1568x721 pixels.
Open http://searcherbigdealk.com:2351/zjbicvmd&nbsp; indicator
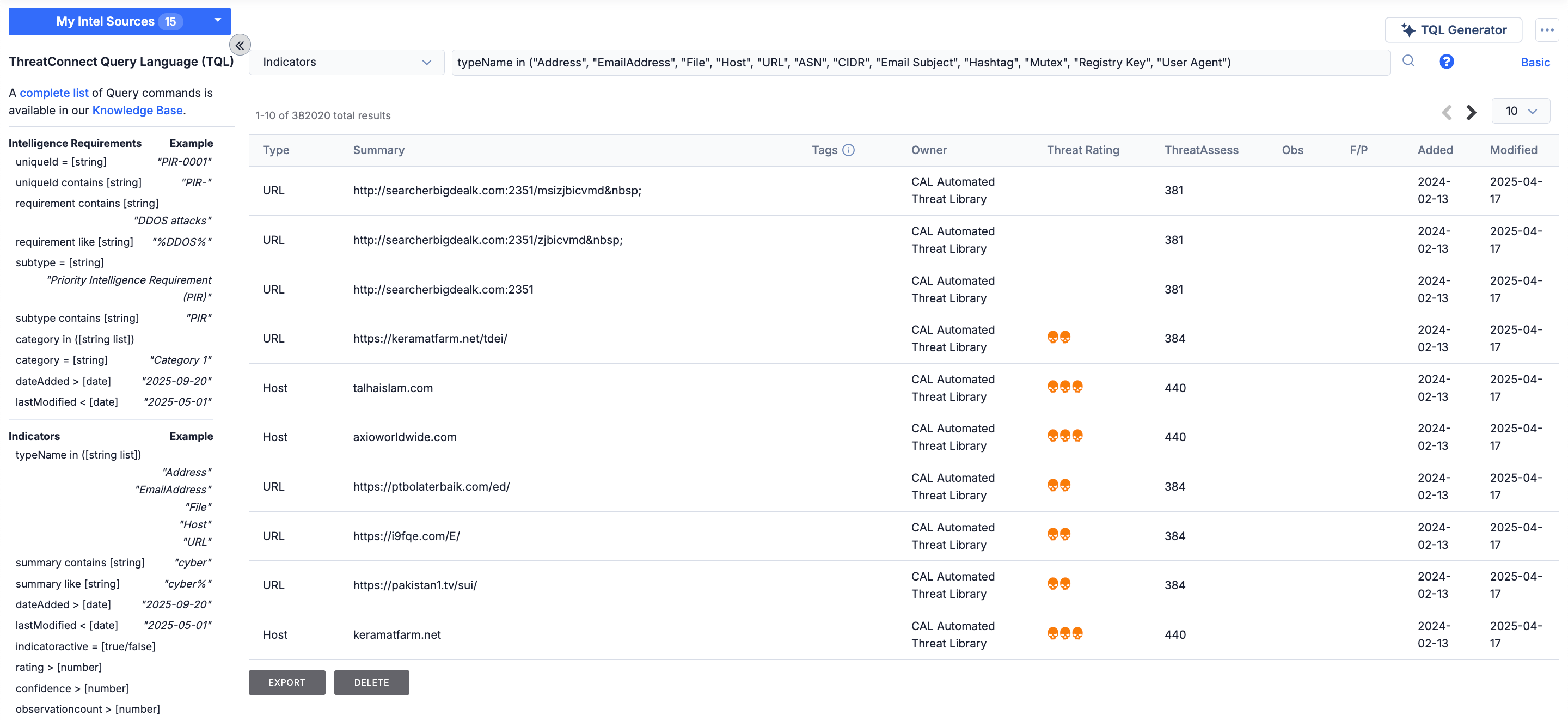click(488, 240)
